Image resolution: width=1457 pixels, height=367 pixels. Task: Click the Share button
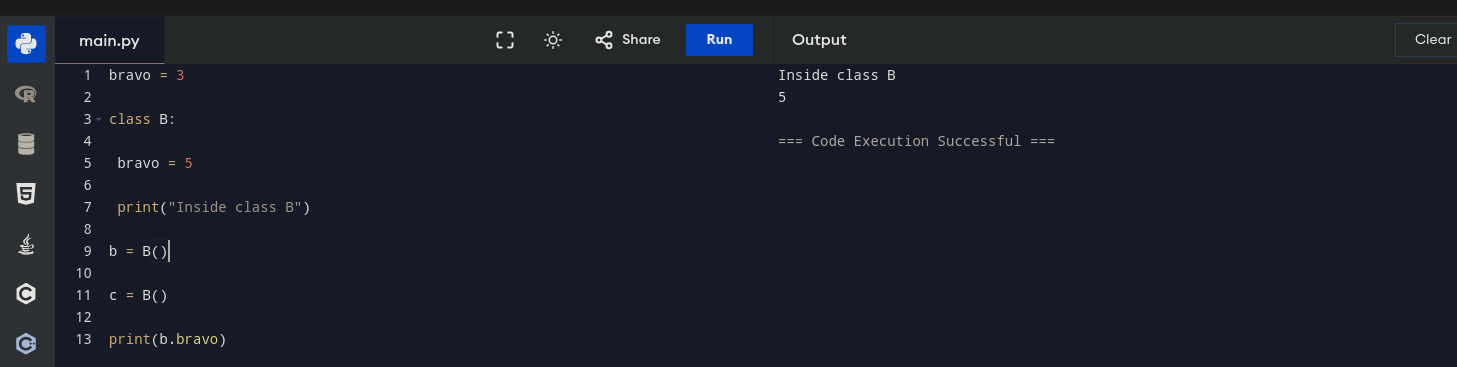pos(628,40)
